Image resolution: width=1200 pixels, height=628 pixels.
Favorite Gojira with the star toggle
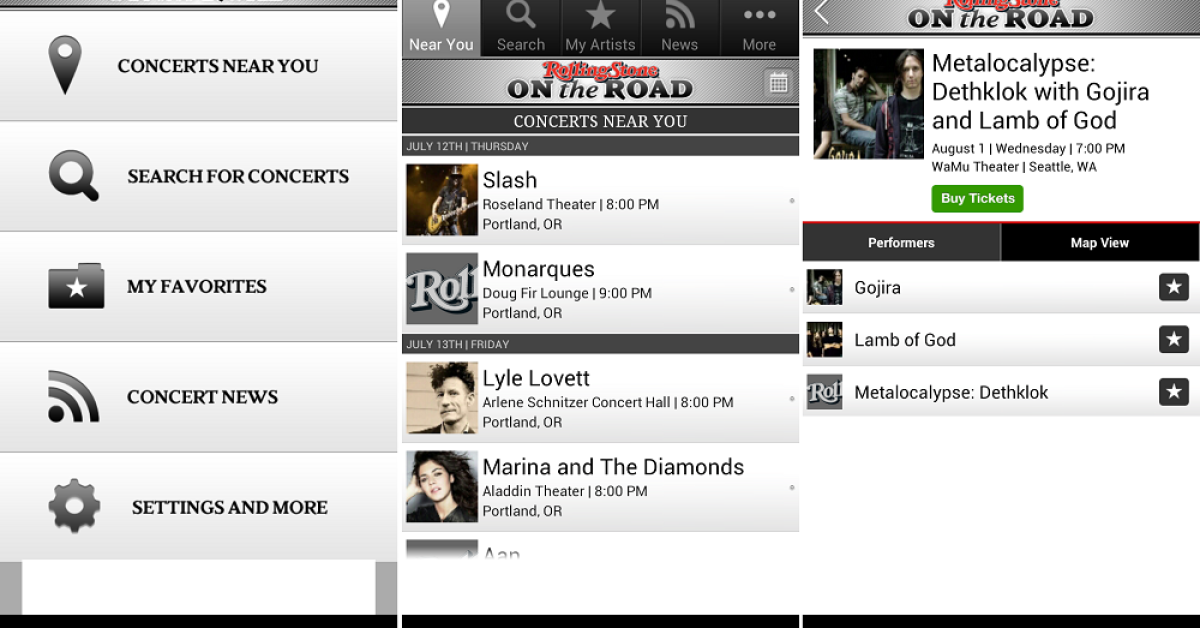click(x=1174, y=287)
